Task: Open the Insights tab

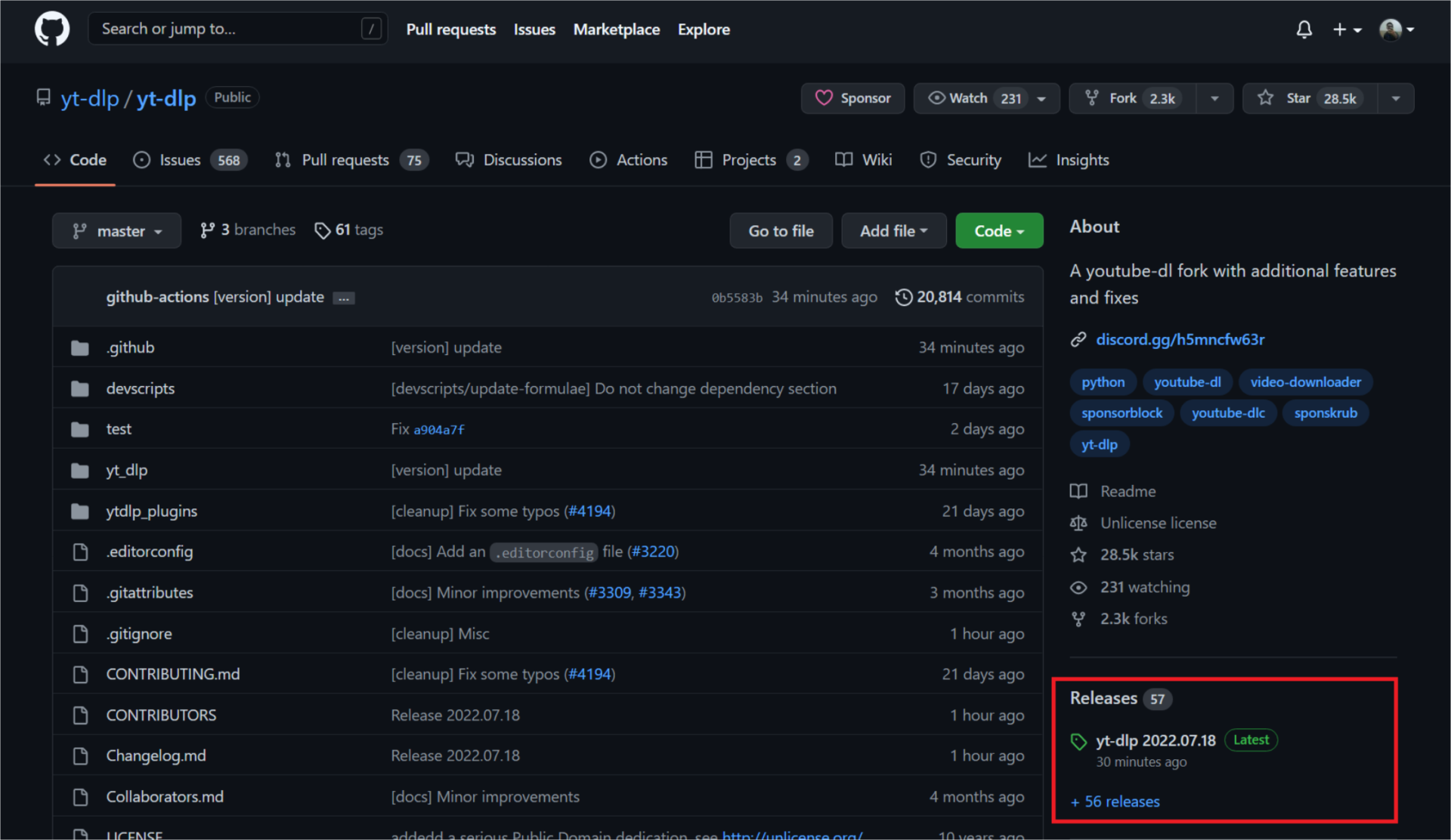Action: point(1069,160)
